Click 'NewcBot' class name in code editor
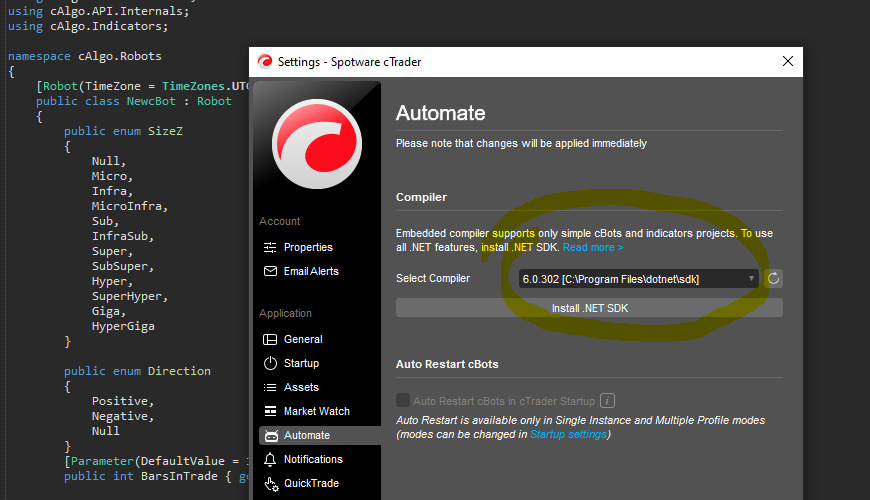This screenshot has width=870, height=500. click(x=151, y=102)
